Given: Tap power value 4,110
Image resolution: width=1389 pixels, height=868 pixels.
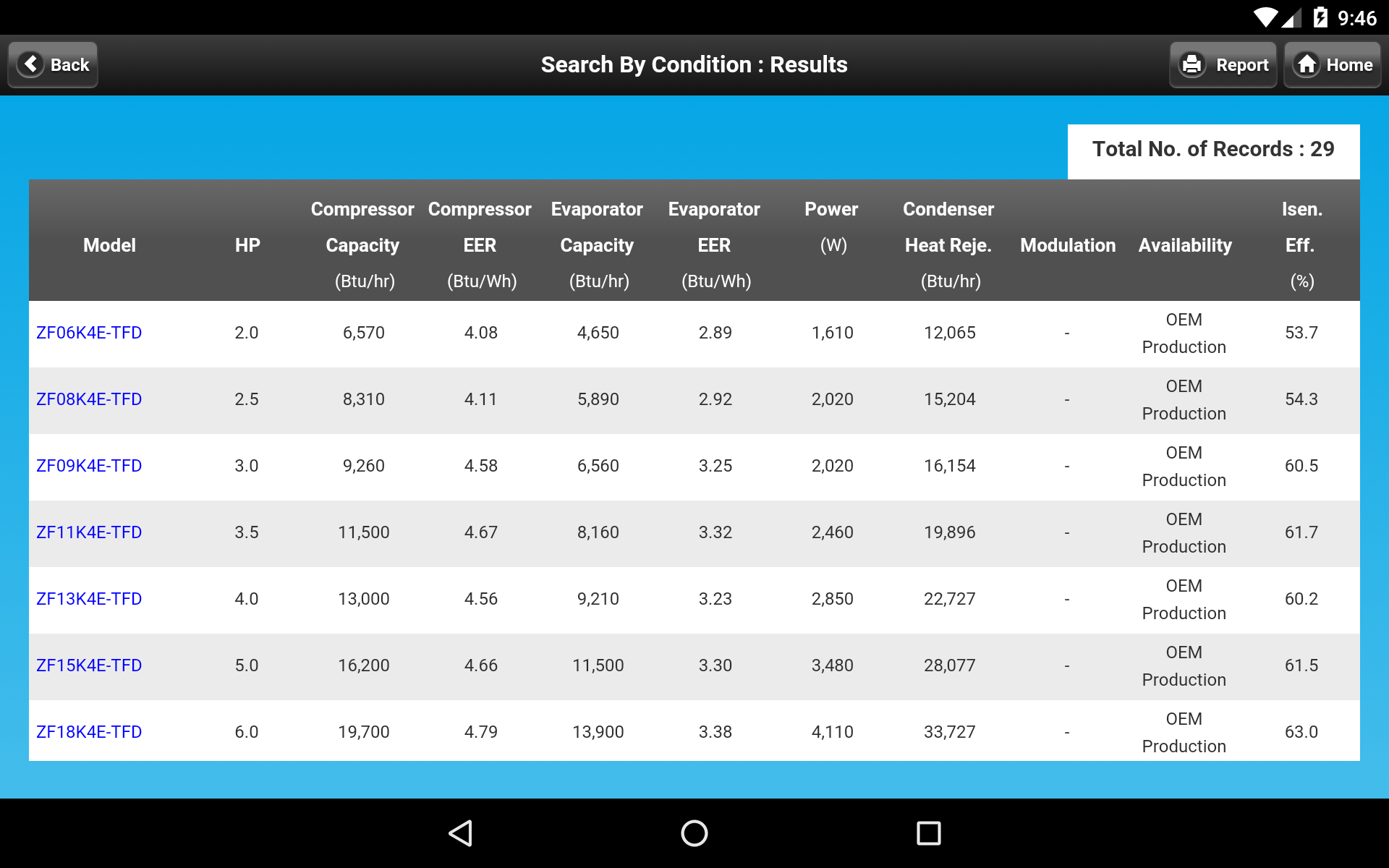Looking at the screenshot, I should [833, 732].
